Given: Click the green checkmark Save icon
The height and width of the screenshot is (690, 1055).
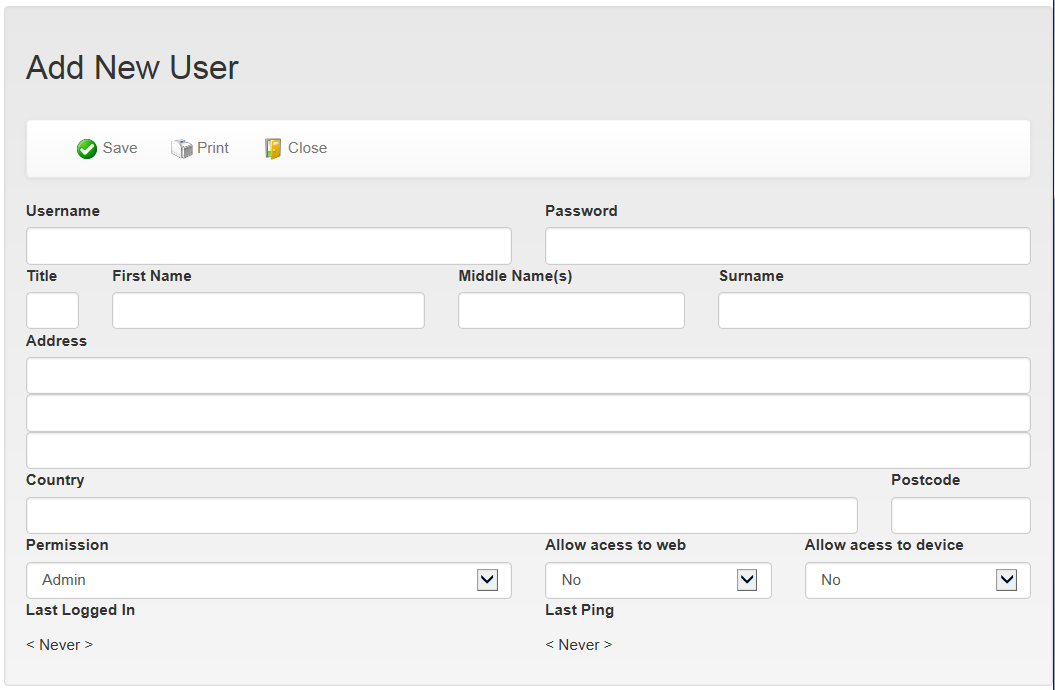Looking at the screenshot, I should (87, 149).
